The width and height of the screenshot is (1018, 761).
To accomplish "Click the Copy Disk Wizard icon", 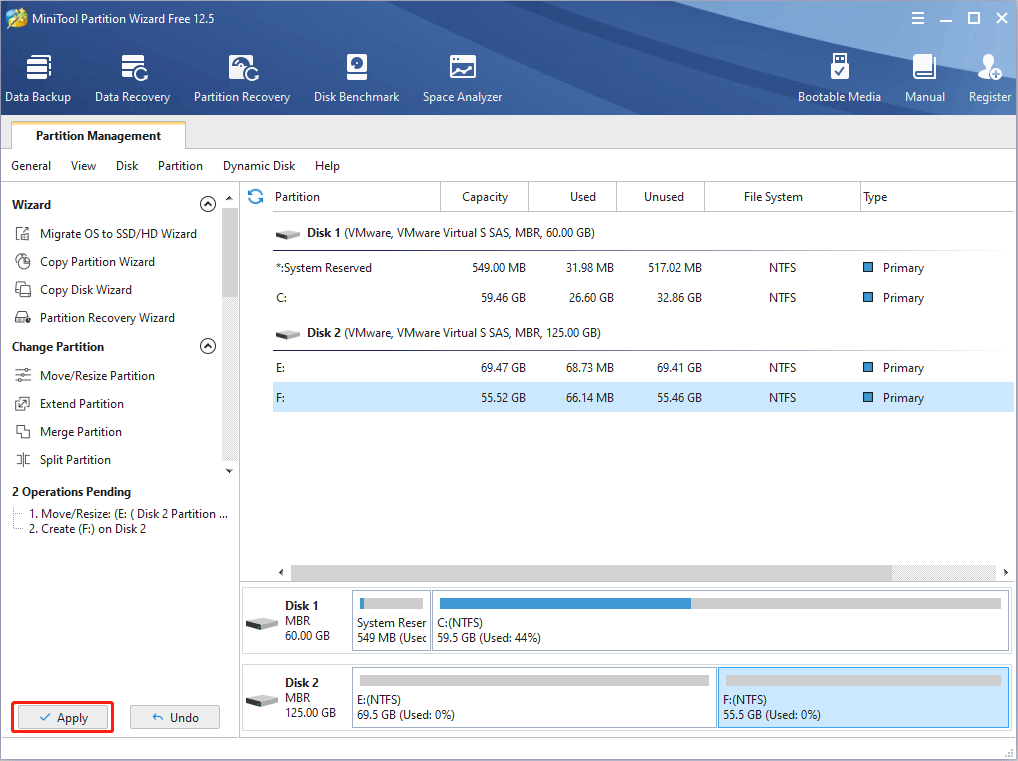I will (x=23, y=290).
